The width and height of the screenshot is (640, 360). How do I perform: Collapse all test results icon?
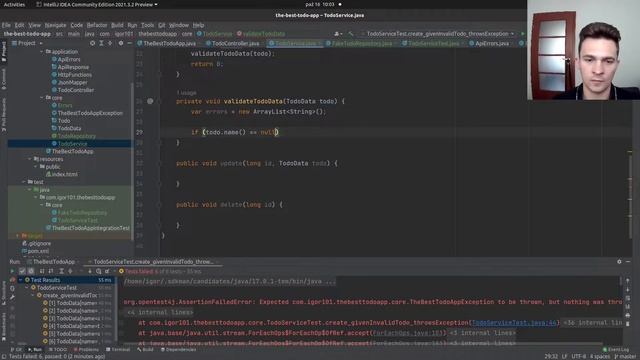[70, 271]
